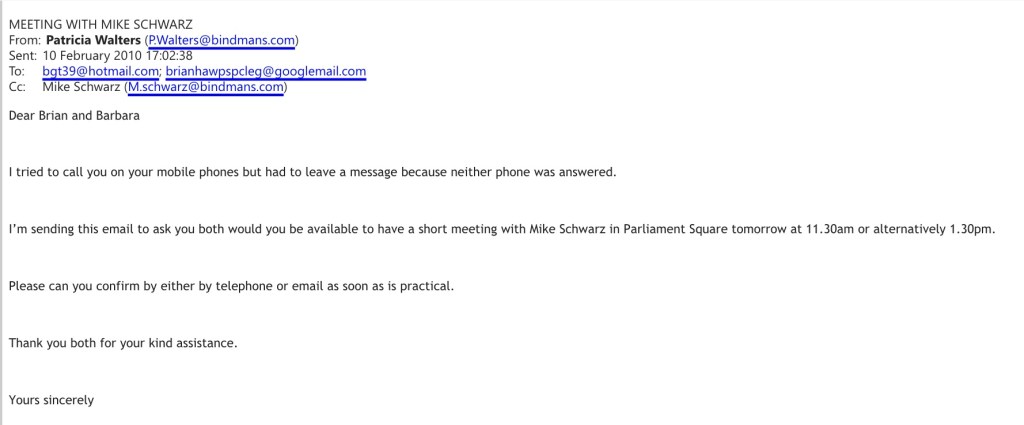Click the Thank you both line

pyautogui.click(x=122, y=344)
